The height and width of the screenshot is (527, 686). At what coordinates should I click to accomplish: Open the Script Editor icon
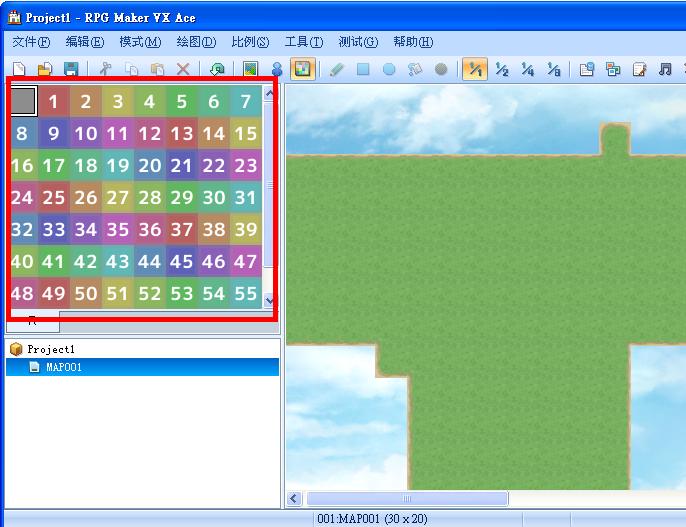pos(639,69)
